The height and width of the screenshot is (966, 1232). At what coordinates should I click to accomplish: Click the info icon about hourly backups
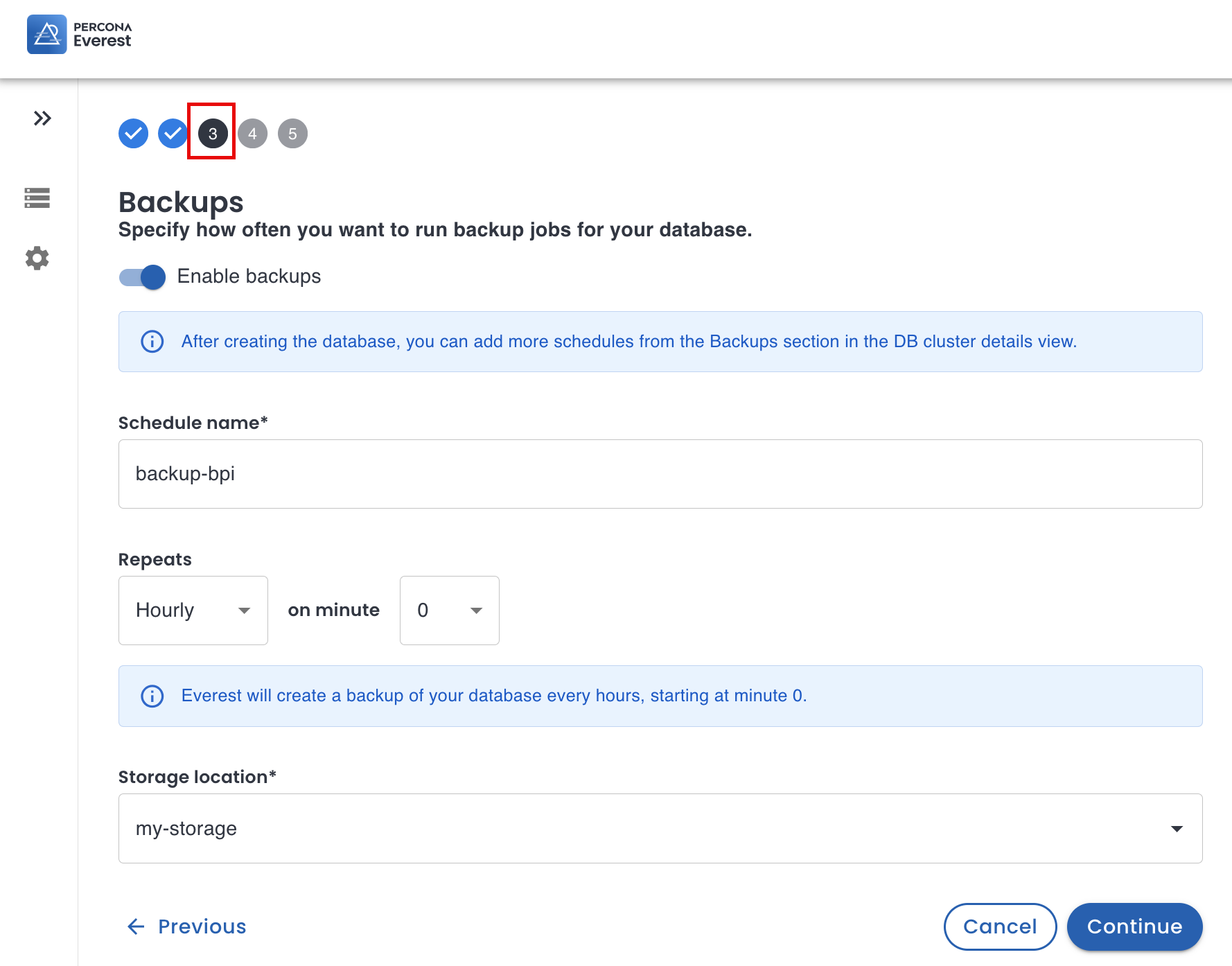coord(152,695)
